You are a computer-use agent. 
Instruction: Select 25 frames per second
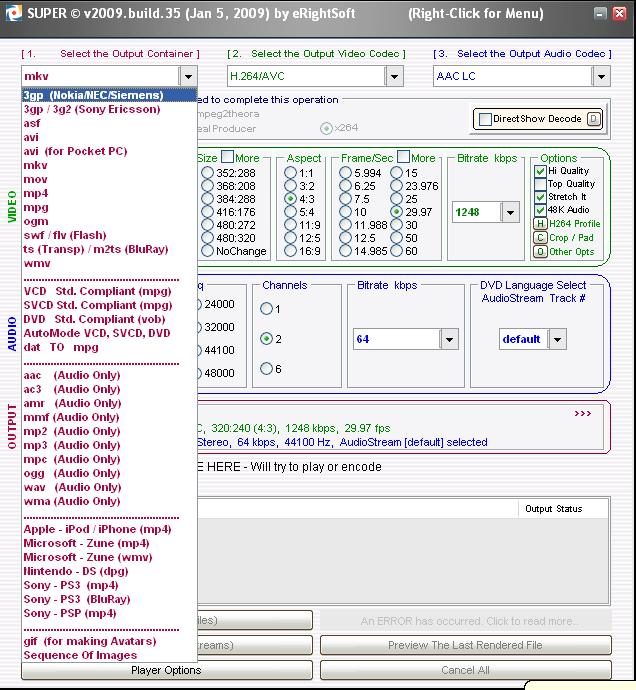397,199
